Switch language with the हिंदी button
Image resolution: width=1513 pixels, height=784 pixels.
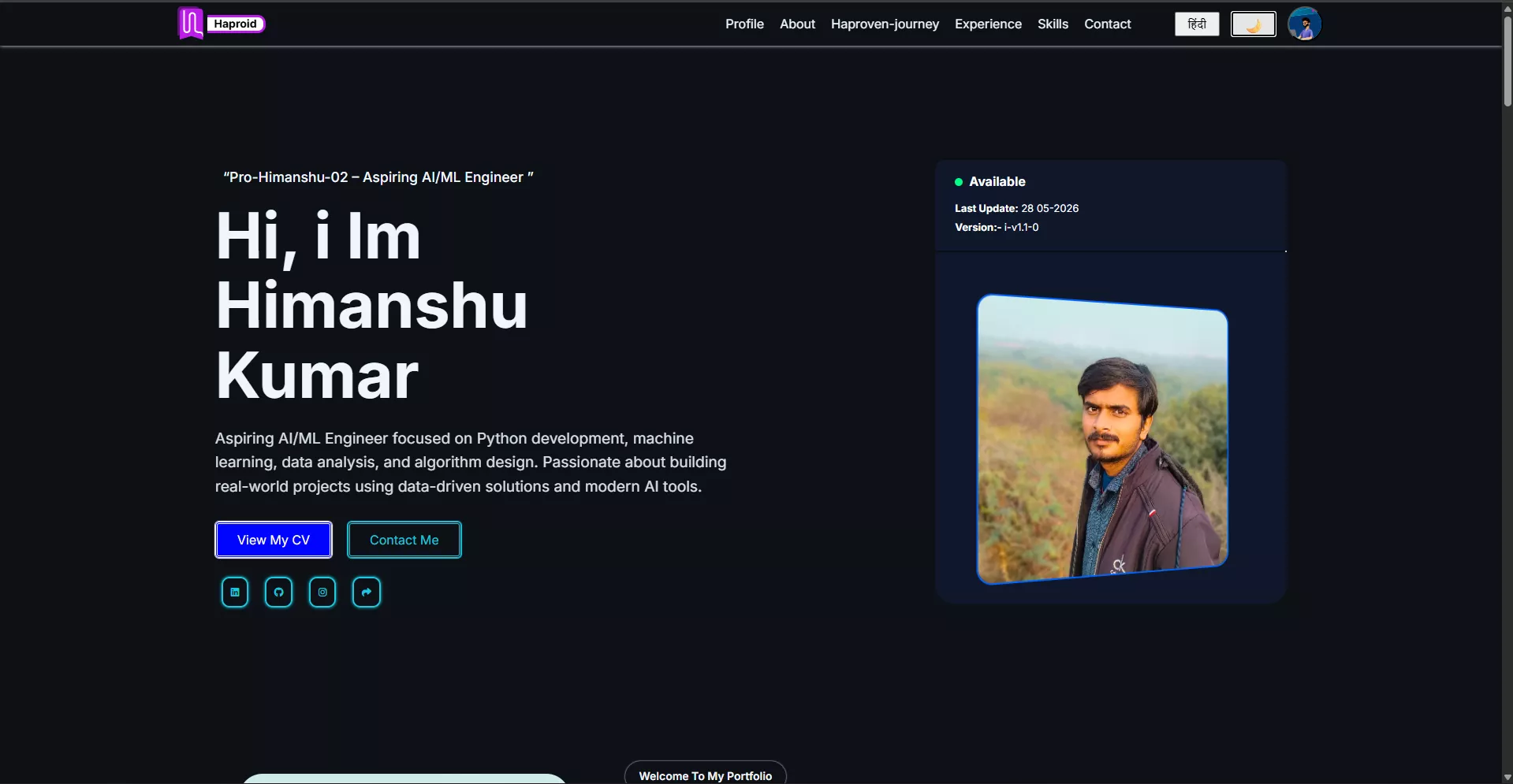[x=1197, y=24]
